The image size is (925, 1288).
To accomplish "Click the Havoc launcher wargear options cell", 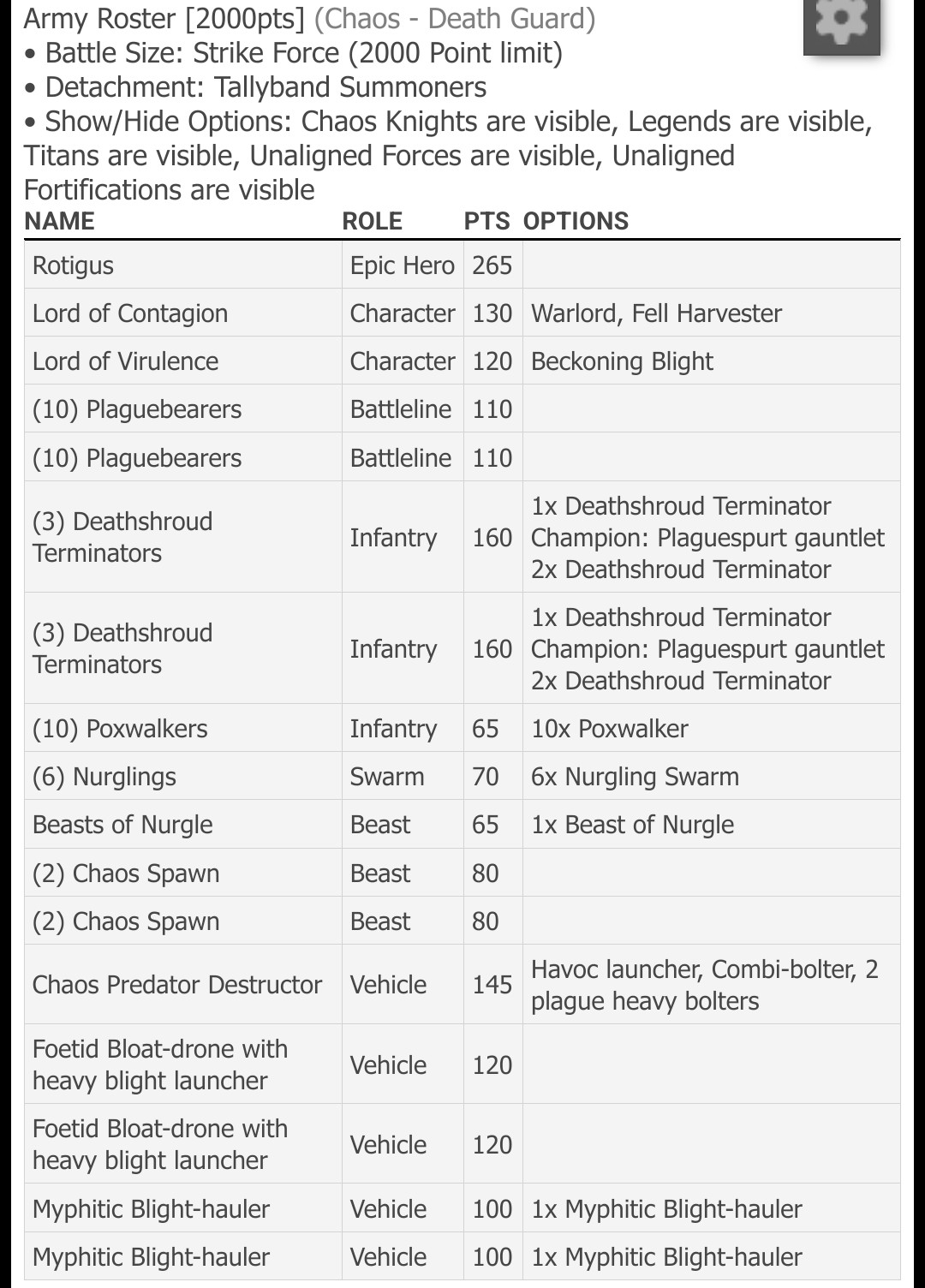I will 704,985.
